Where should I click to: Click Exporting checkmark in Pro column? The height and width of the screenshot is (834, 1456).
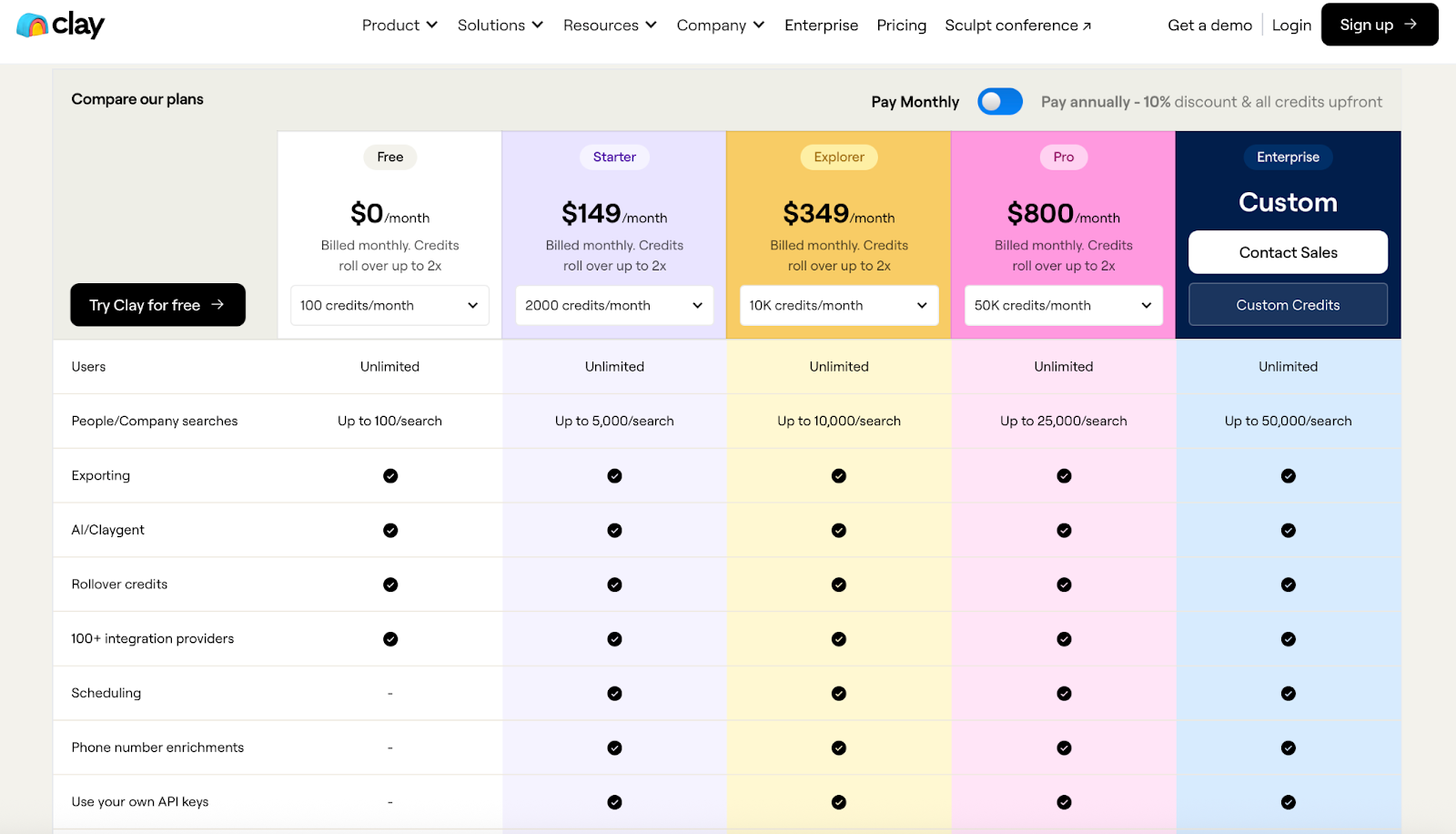1064,475
